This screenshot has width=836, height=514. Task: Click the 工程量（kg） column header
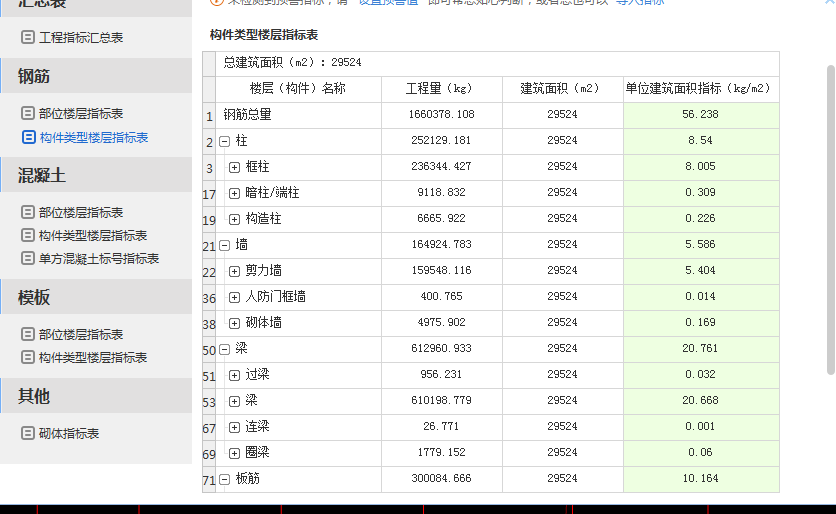(441, 89)
